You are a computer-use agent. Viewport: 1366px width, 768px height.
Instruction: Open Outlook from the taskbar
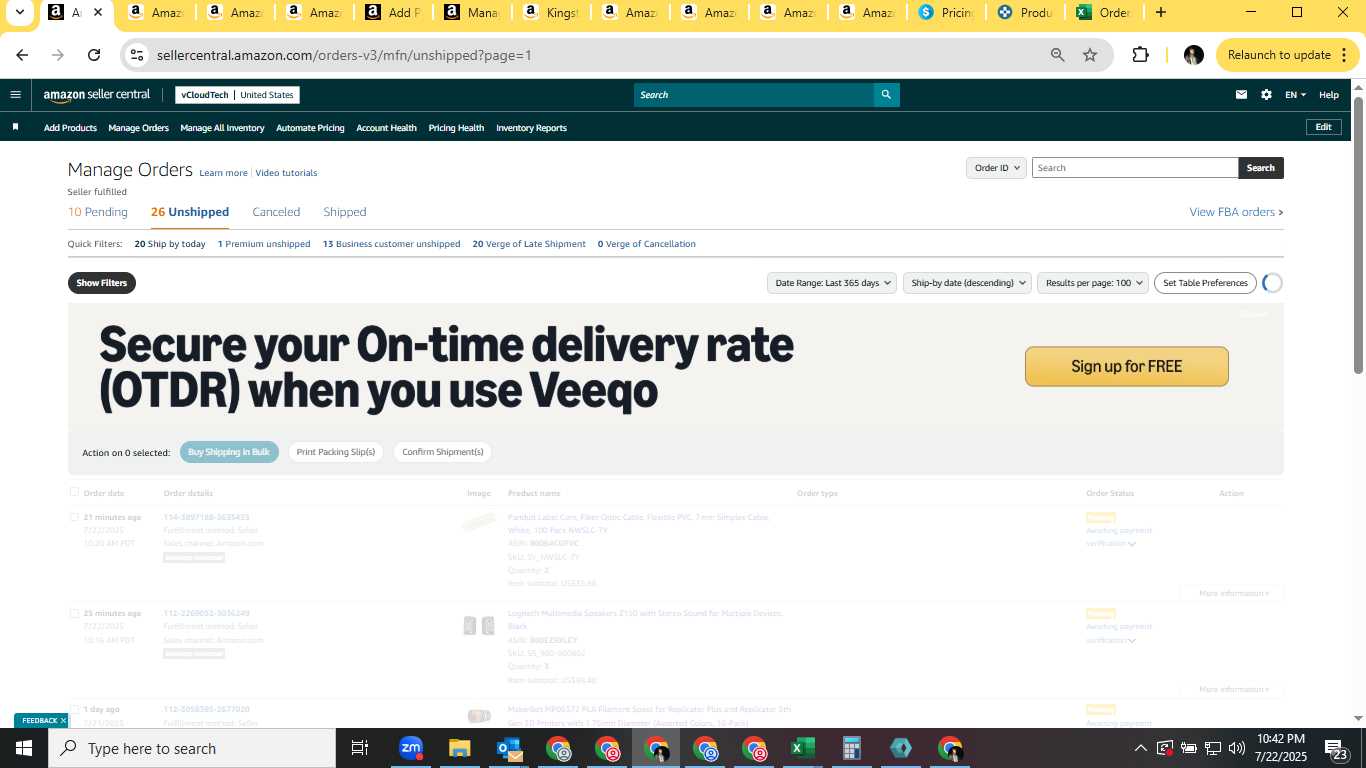[510, 748]
